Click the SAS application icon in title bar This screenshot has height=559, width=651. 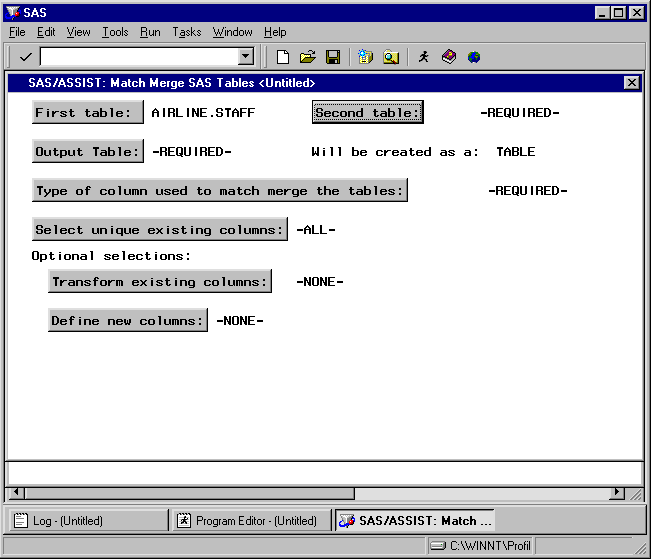click(13, 12)
